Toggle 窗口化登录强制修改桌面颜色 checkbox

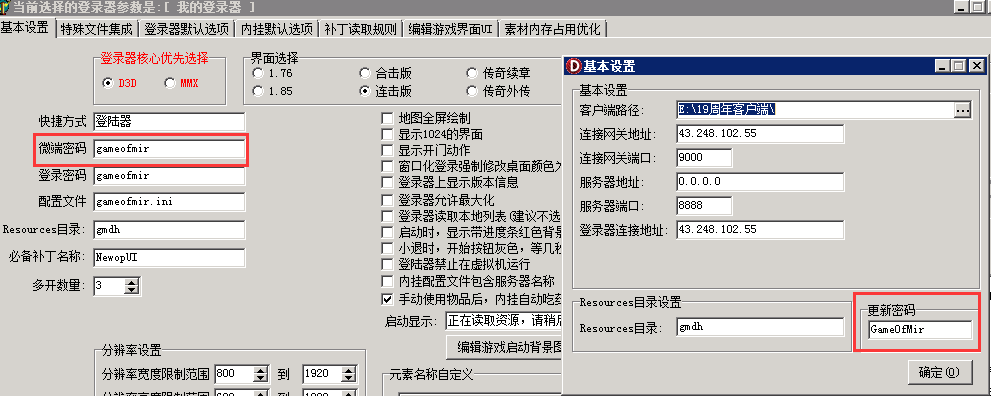coord(387,167)
